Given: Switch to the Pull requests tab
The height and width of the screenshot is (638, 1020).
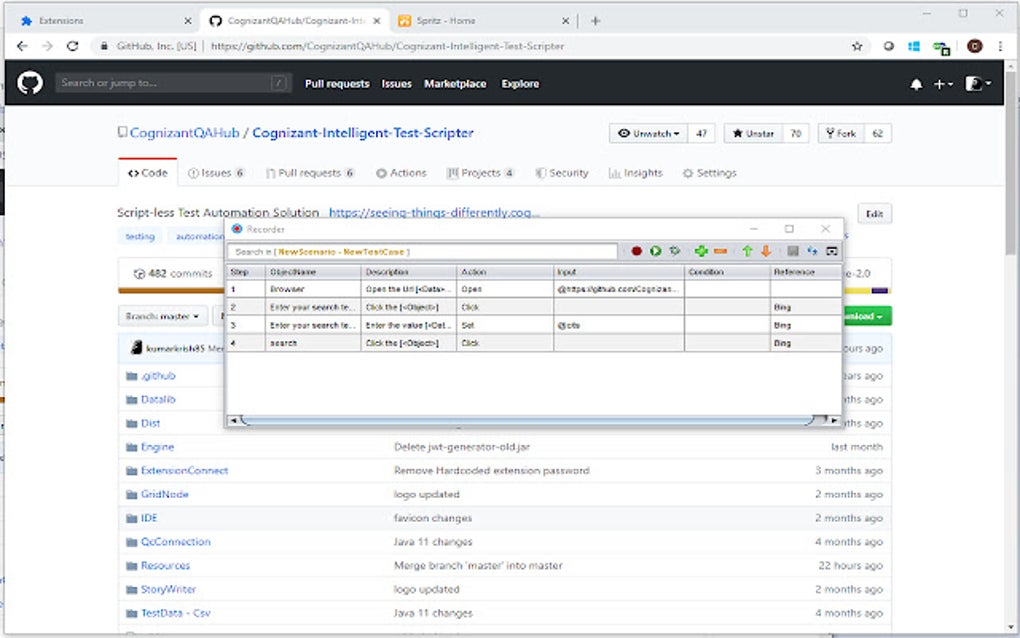Looking at the screenshot, I should (x=309, y=172).
